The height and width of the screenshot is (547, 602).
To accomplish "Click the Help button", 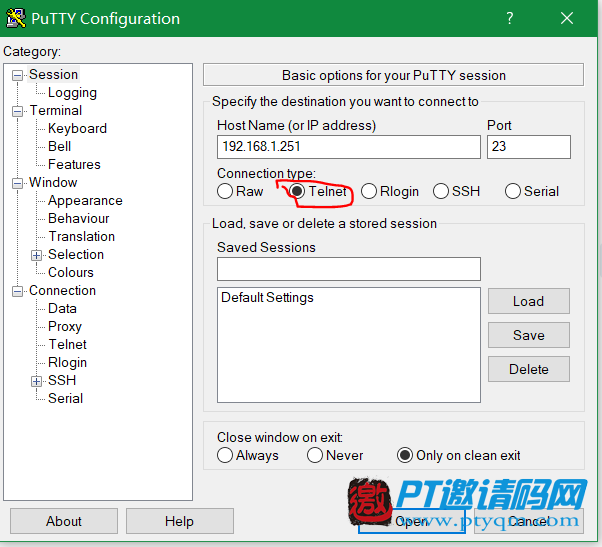I will click(x=180, y=521).
